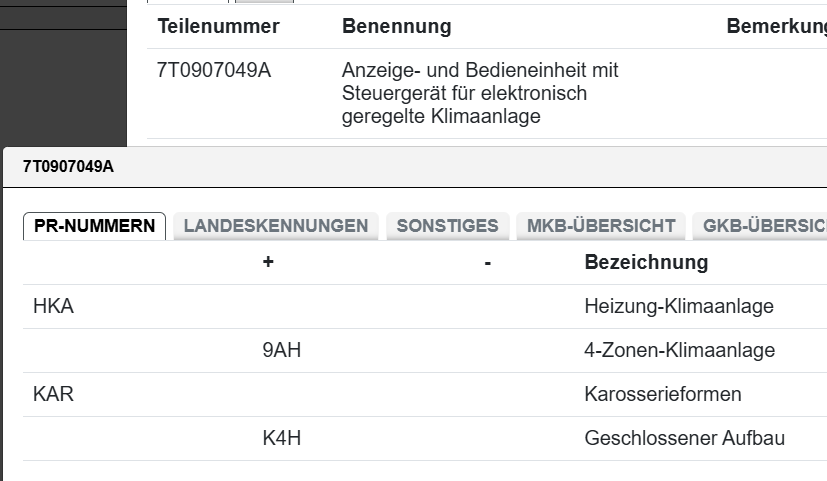Click the 4-Zonen-Klimaanlage designation
This screenshot has height=481, width=827.
[x=679, y=351]
